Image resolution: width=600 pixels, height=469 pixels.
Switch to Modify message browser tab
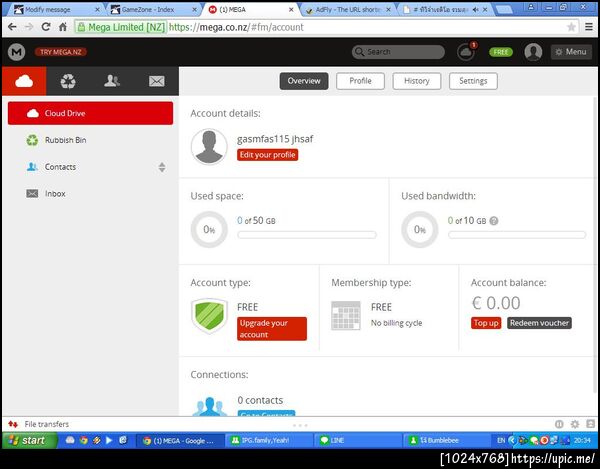(x=54, y=10)
